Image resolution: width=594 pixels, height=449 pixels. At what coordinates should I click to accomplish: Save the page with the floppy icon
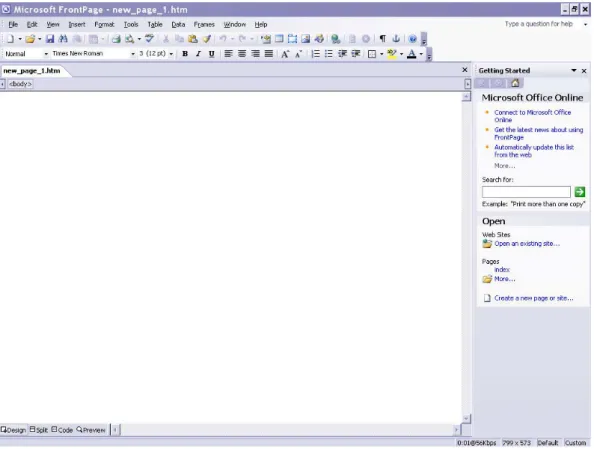point(50,39)
